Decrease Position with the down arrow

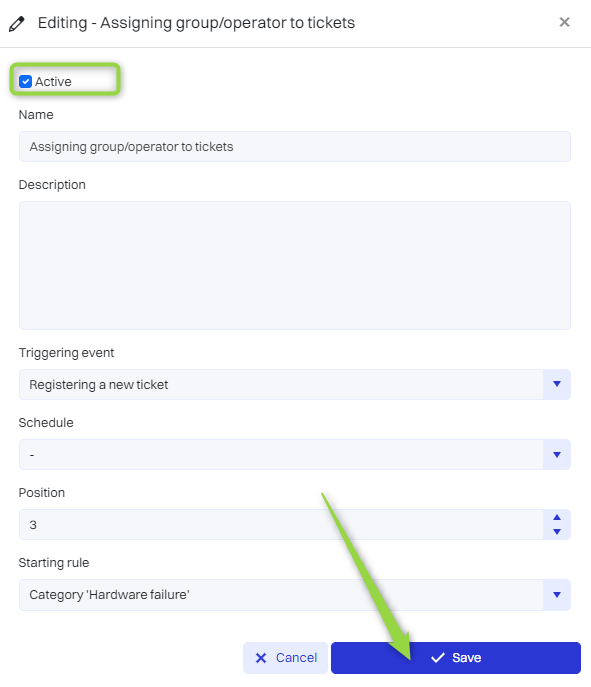557,532
